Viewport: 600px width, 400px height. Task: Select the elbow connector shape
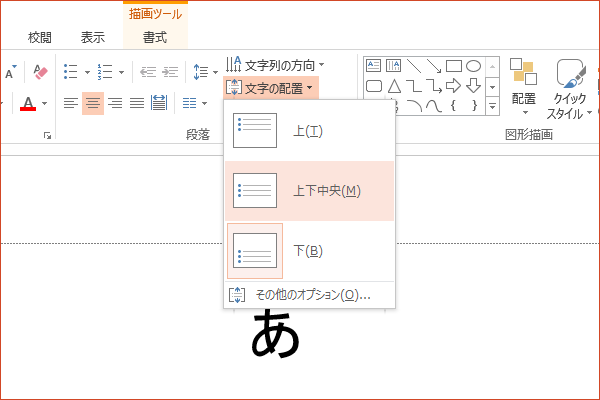[x=414, y=86]
